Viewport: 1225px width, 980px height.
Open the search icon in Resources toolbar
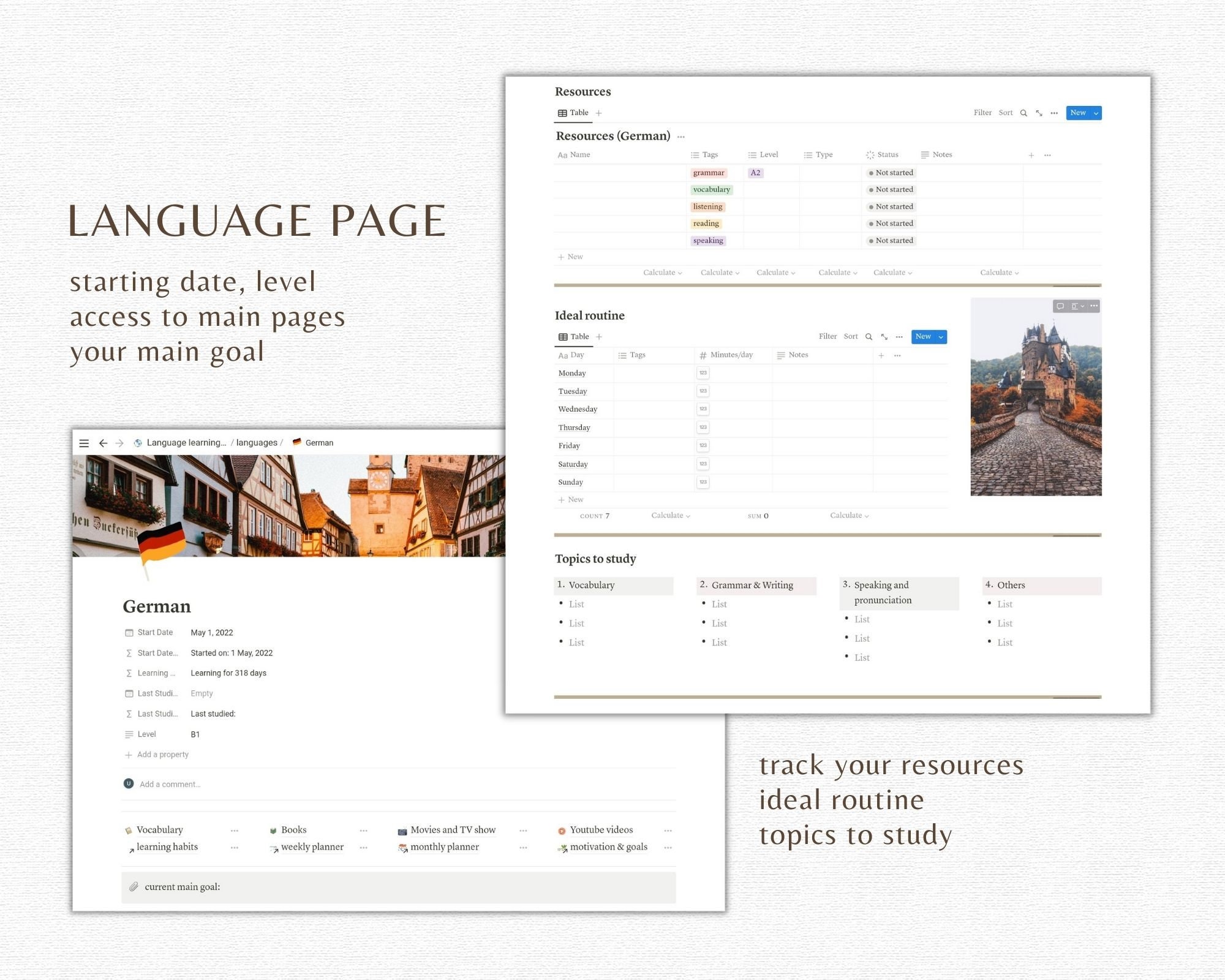coord(1023,113)
